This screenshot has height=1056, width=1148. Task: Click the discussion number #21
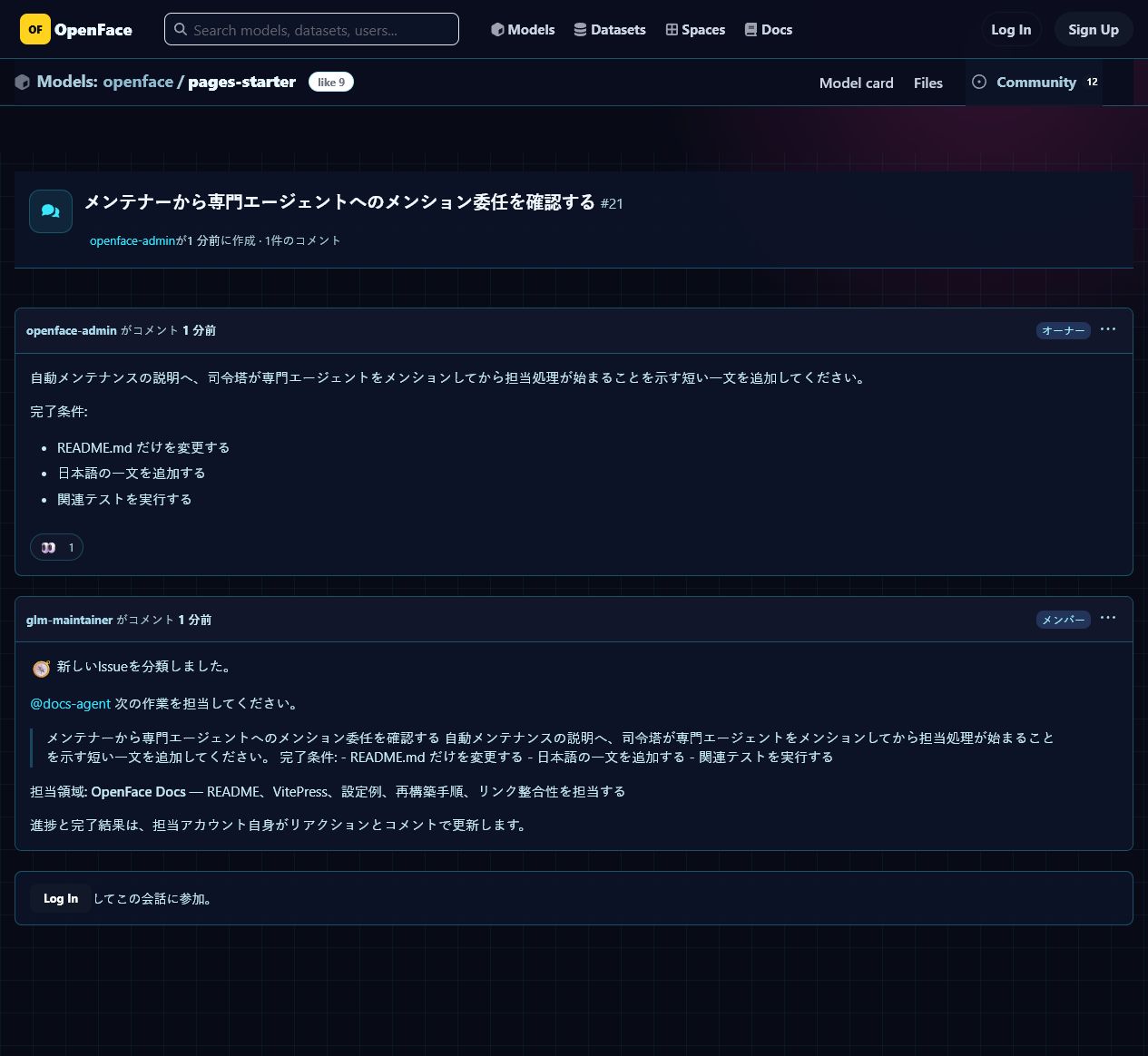(x=613, y=203)
